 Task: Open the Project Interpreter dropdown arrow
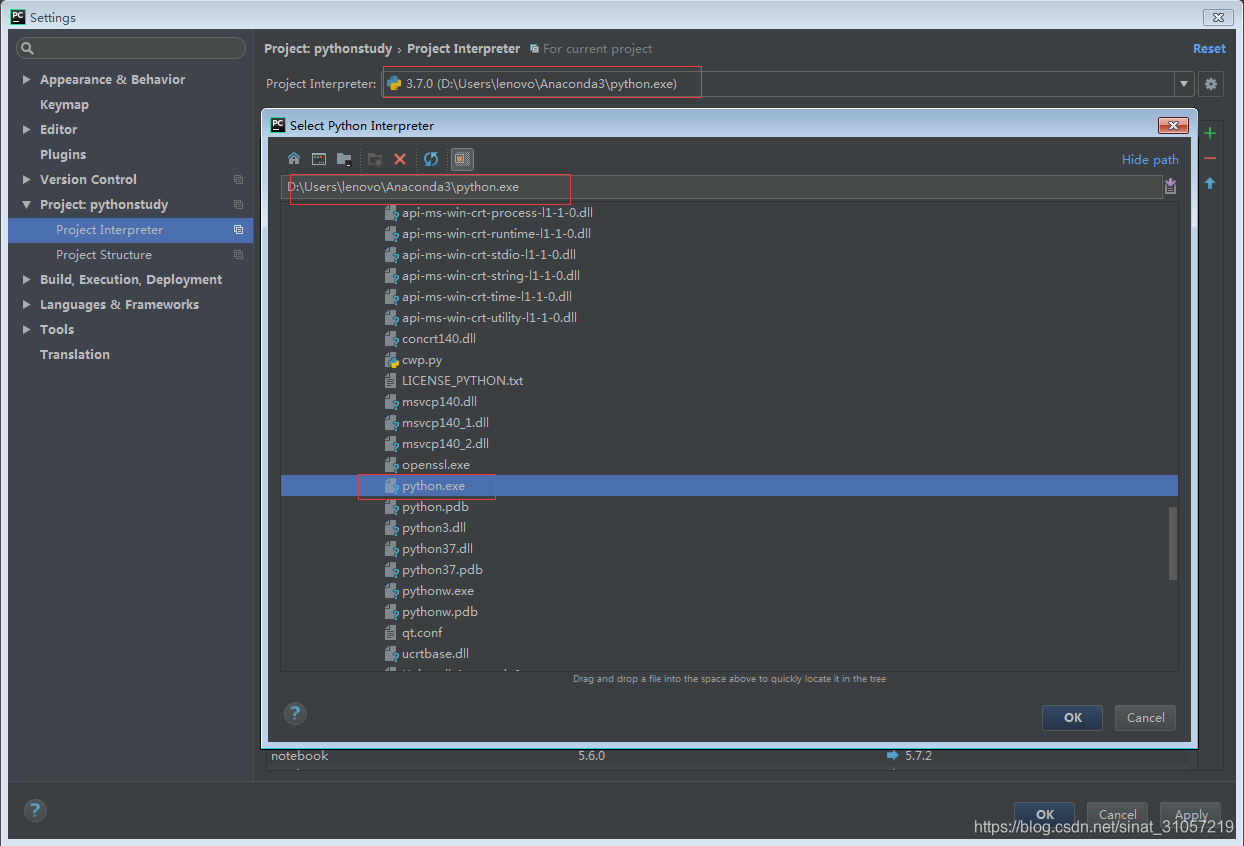coord(1184,84)
